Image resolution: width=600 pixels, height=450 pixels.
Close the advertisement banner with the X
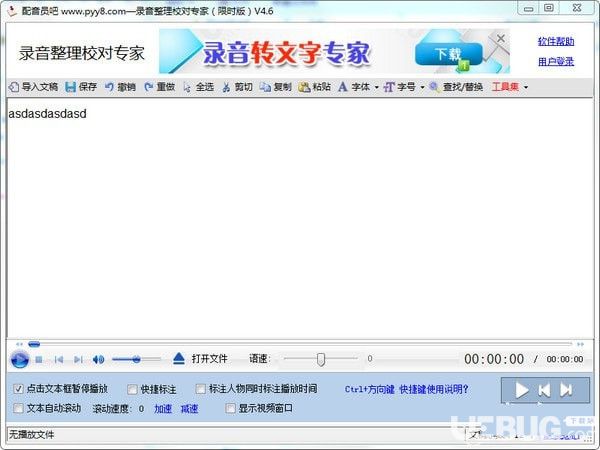tap(501, 38)
